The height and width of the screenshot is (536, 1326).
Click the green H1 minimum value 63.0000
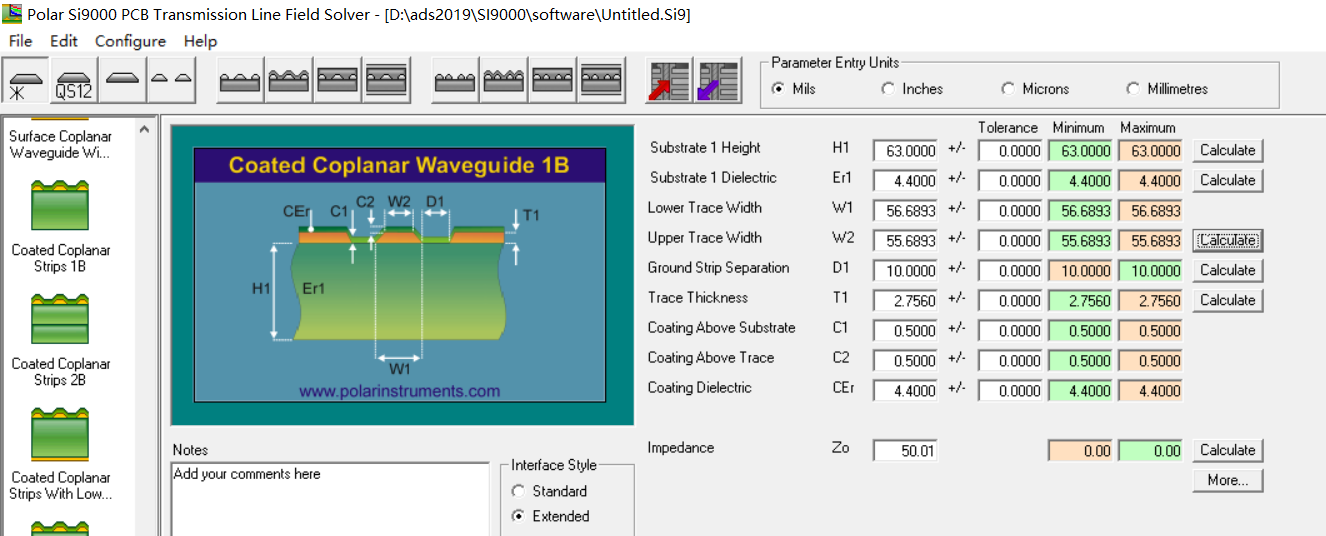pyautogui.click(x=1081, y=151)
